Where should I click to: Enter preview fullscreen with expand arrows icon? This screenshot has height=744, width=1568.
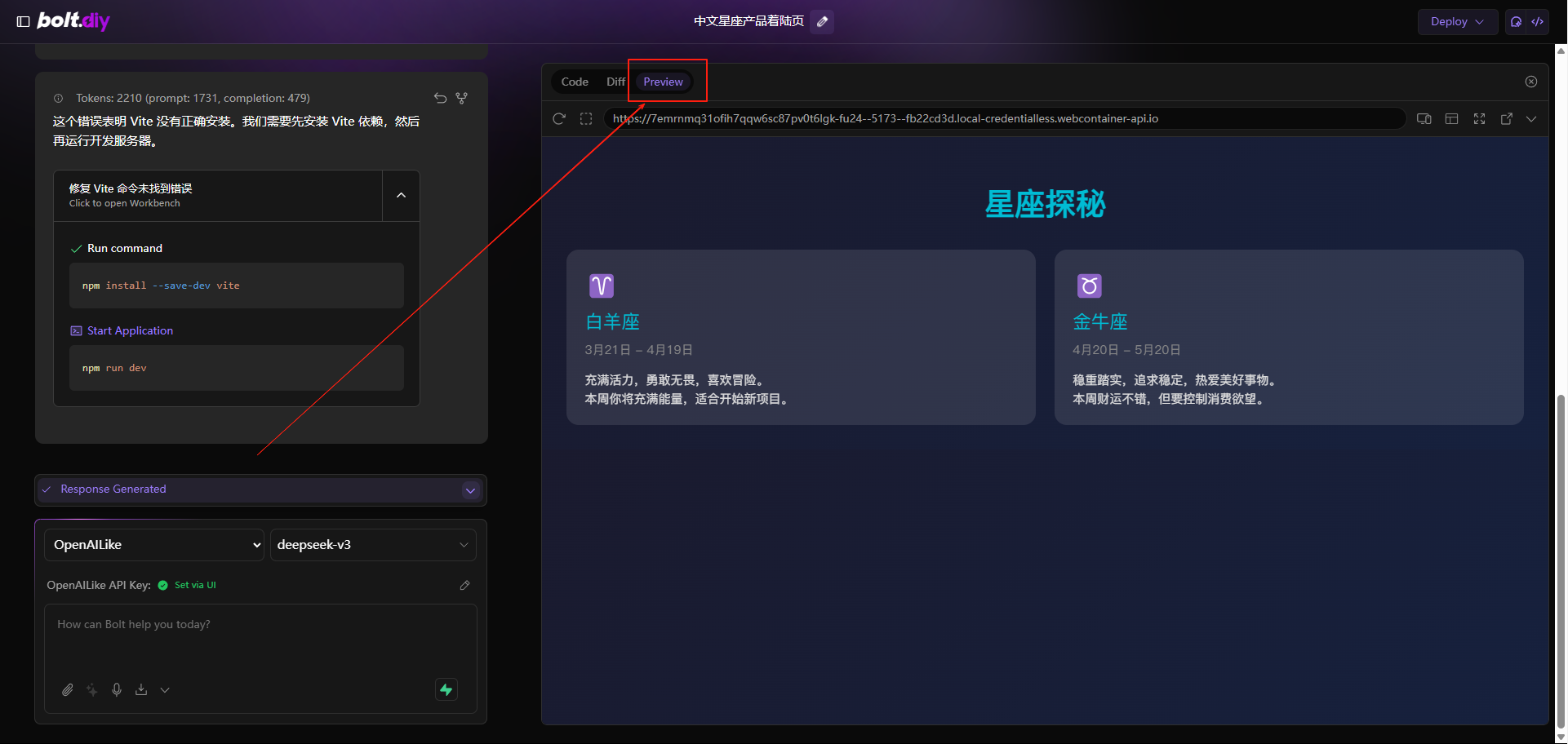pyautogui.click(x=1479, y=119)
